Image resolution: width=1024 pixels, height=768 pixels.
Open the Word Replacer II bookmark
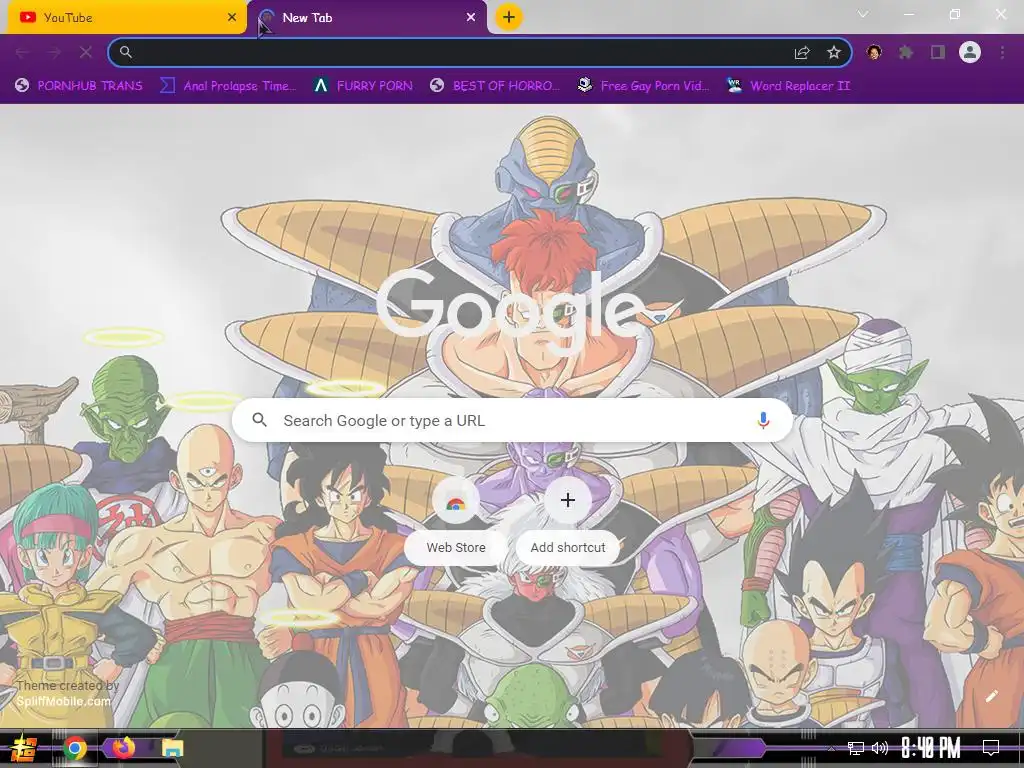pyautogui.click(x=788, y=86)
